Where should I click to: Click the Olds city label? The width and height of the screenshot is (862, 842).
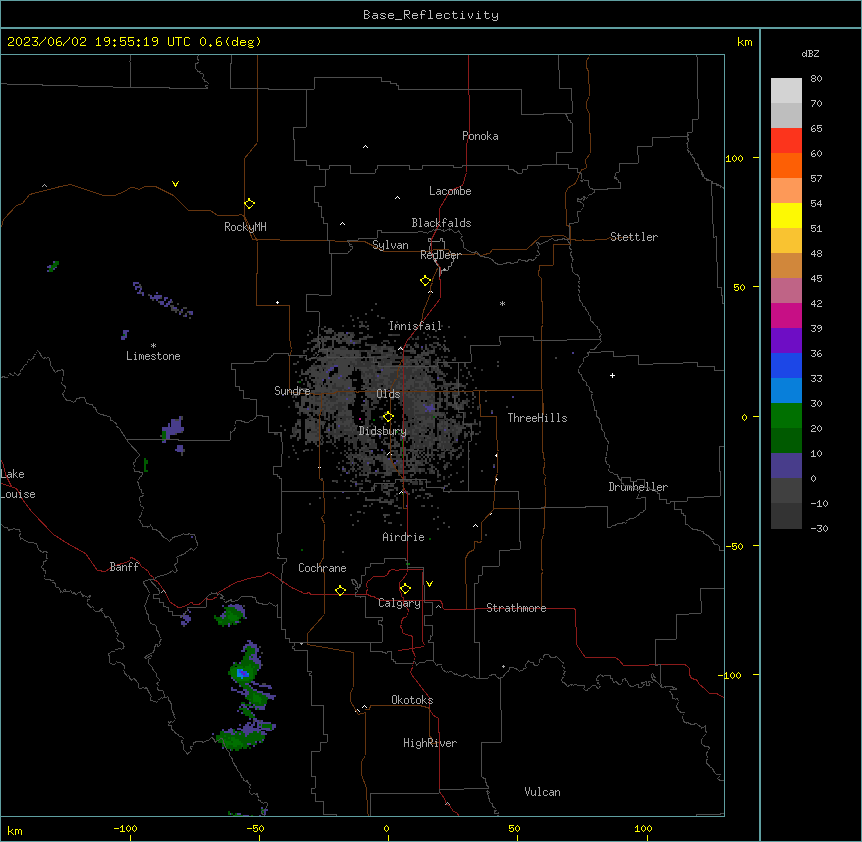click(388, 394)
